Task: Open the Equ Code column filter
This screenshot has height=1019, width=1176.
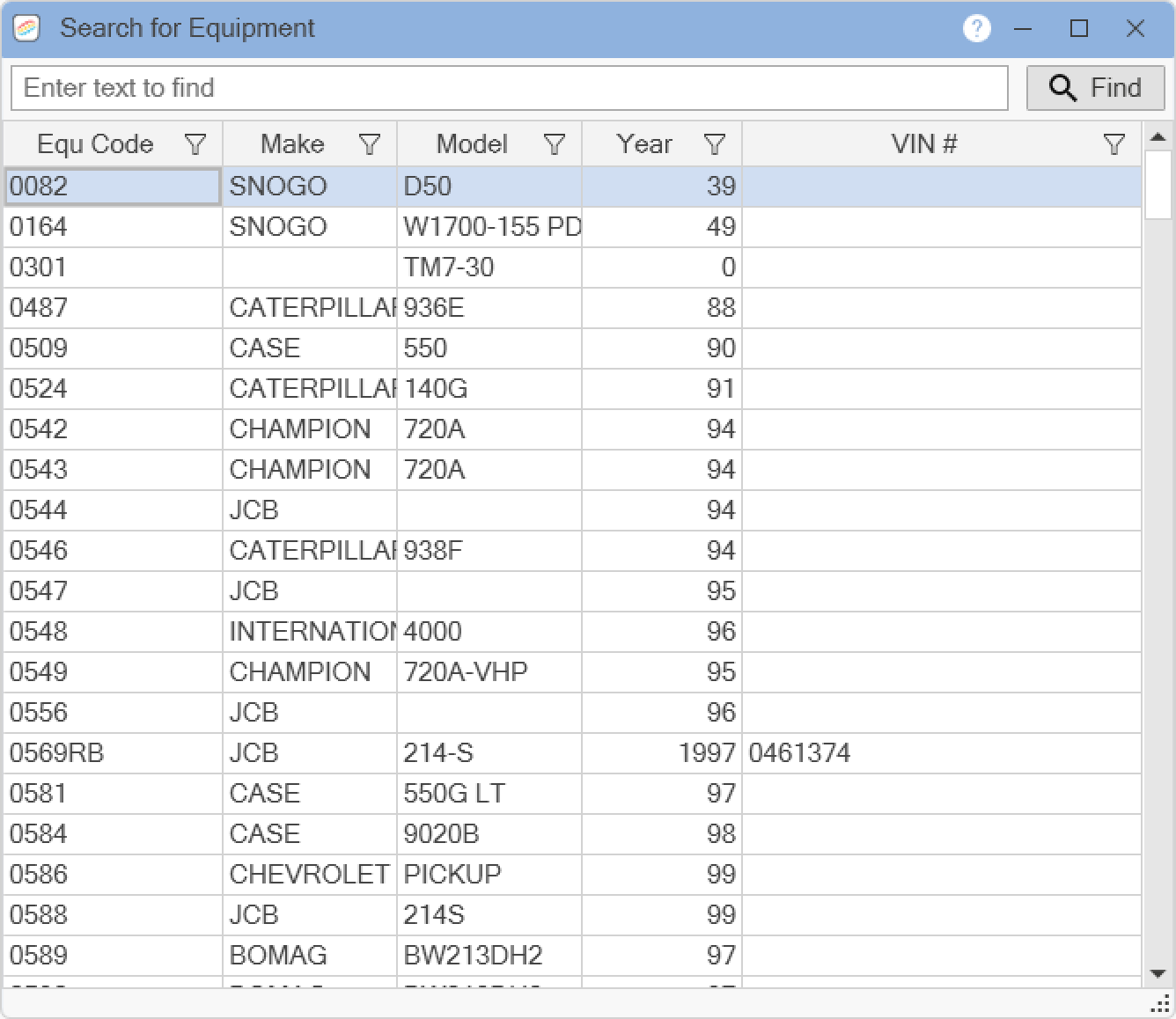Action: tap(195, 144)
